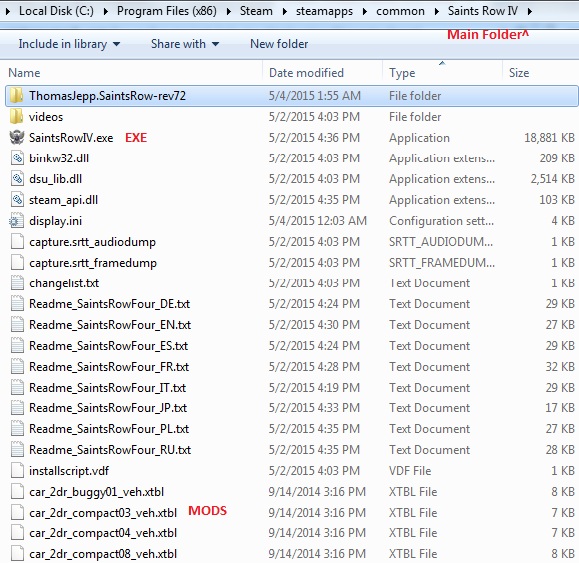This screenshot has width=579, height=563.
Task: Click the car_2dr_buggy01_veh.xtbl file icon
Action: [x=17, y=492]
